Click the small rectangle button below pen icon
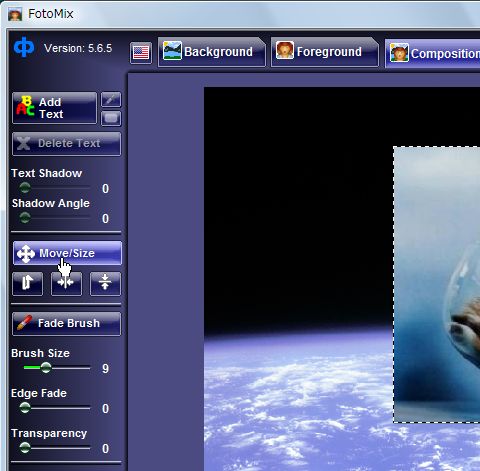480x471 pixels. pos(111,118)
